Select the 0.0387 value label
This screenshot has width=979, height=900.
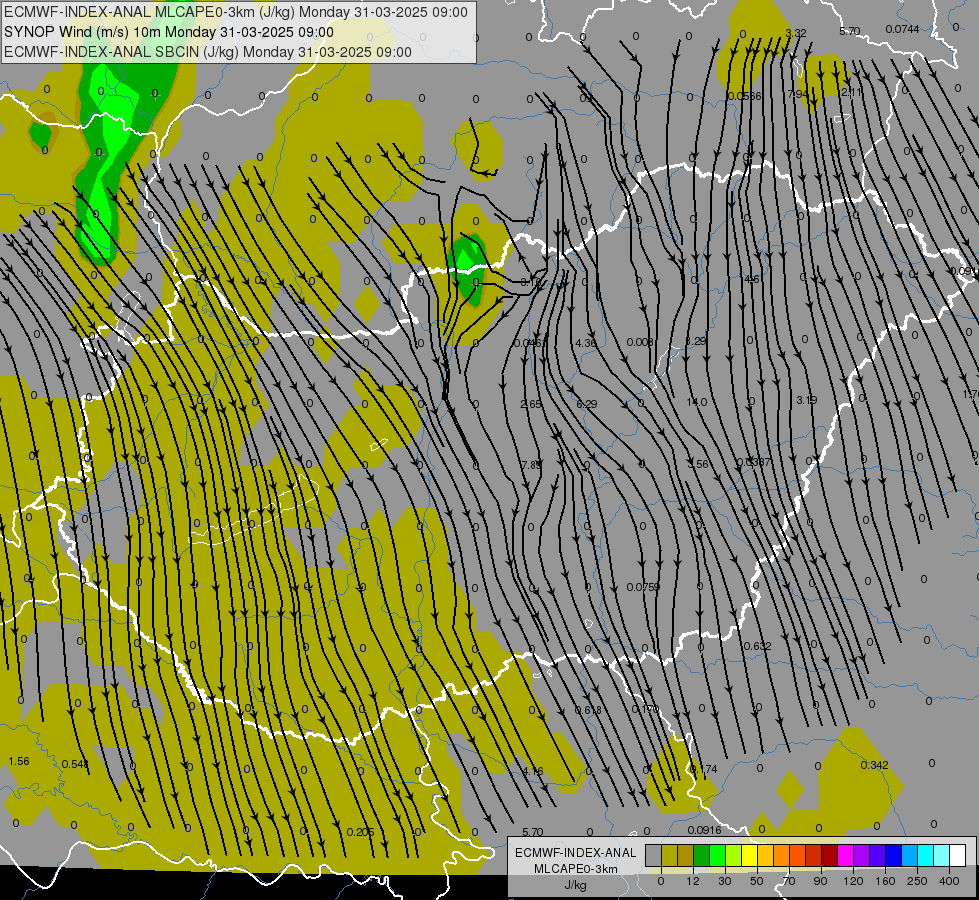(754, 462)
